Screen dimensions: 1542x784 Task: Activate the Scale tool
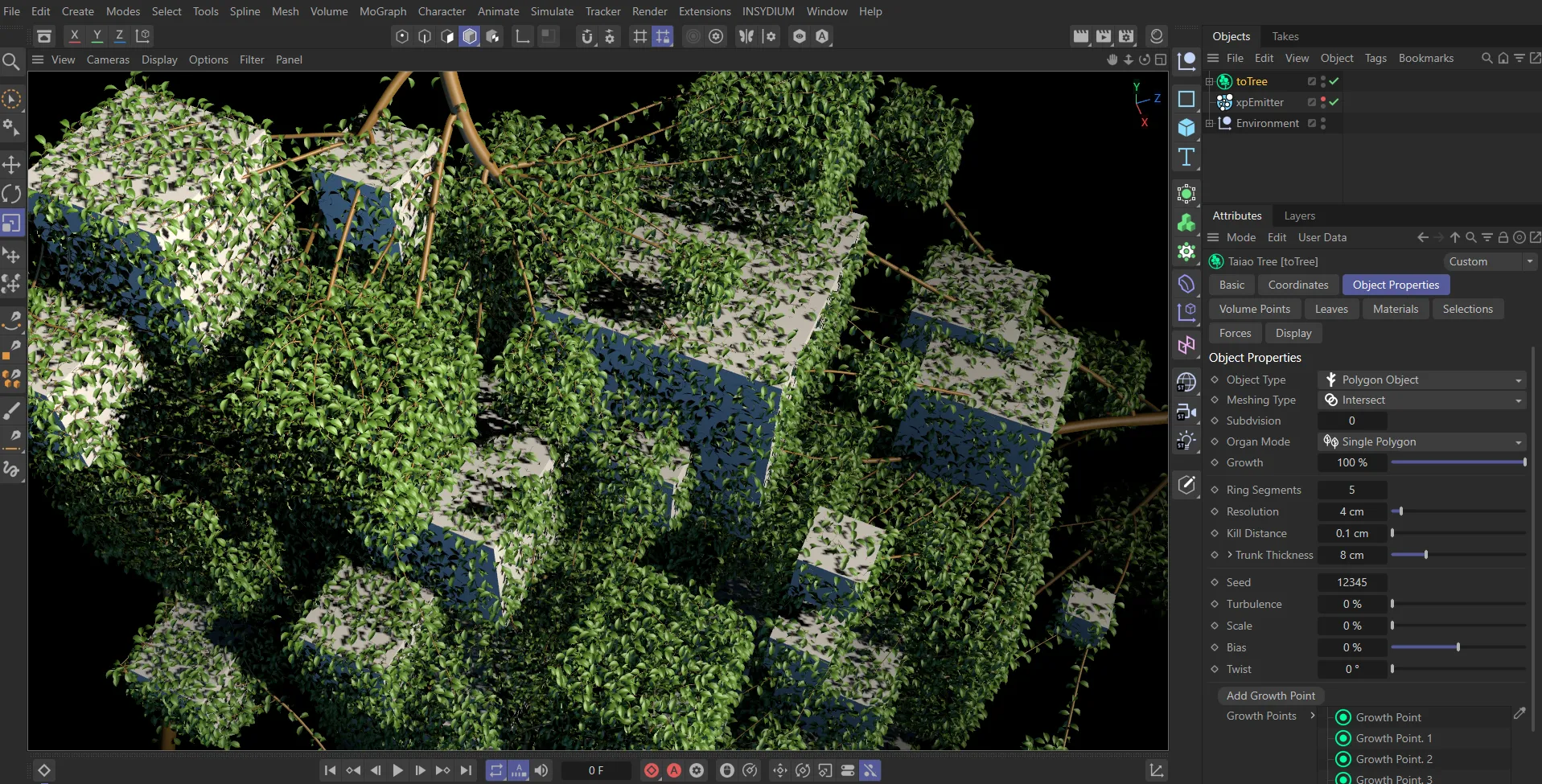[x=11, y=223]
